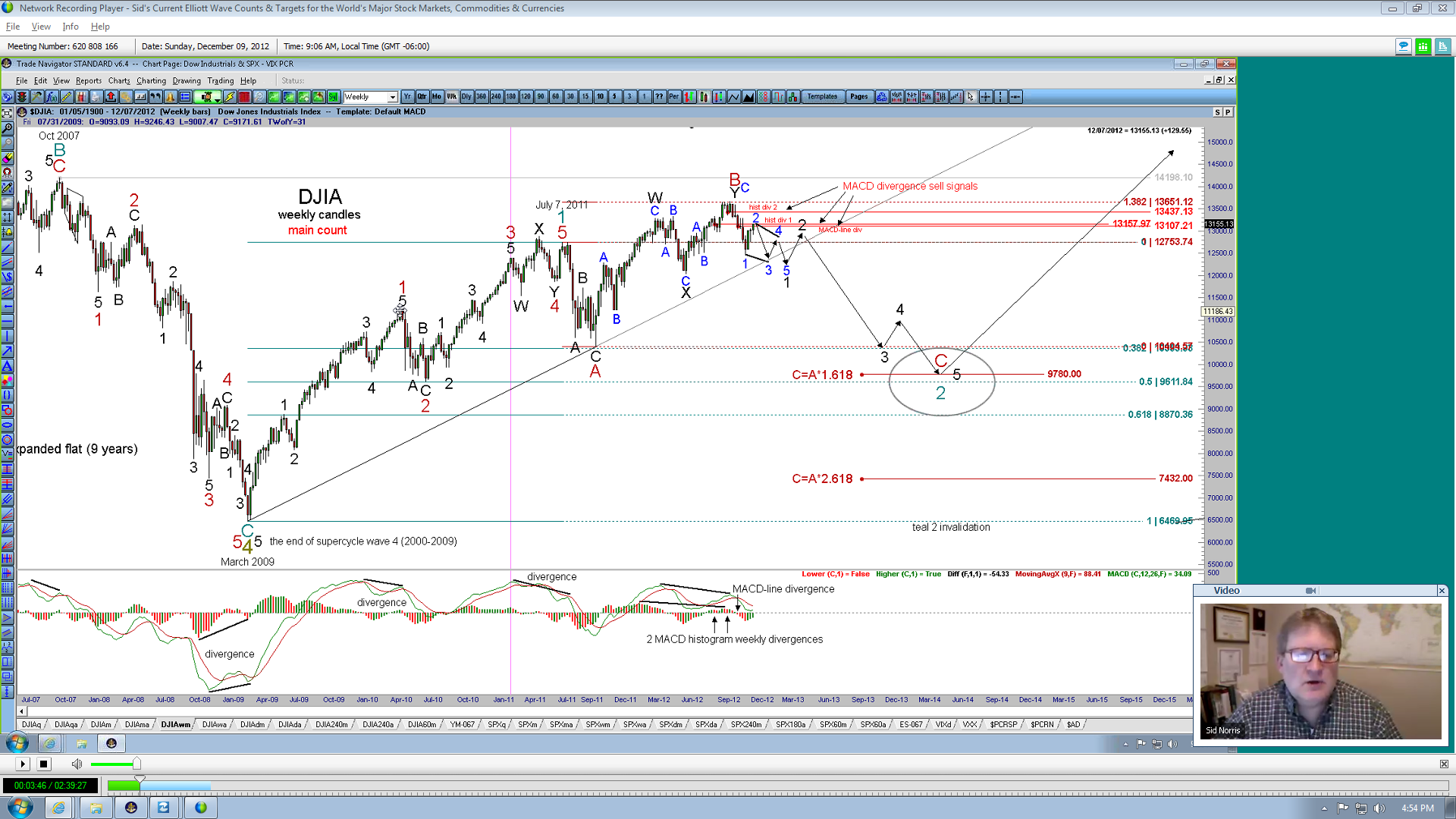Select the arrow pointer cursor tool
The image size is (1456, 819).
coord(971,97)
